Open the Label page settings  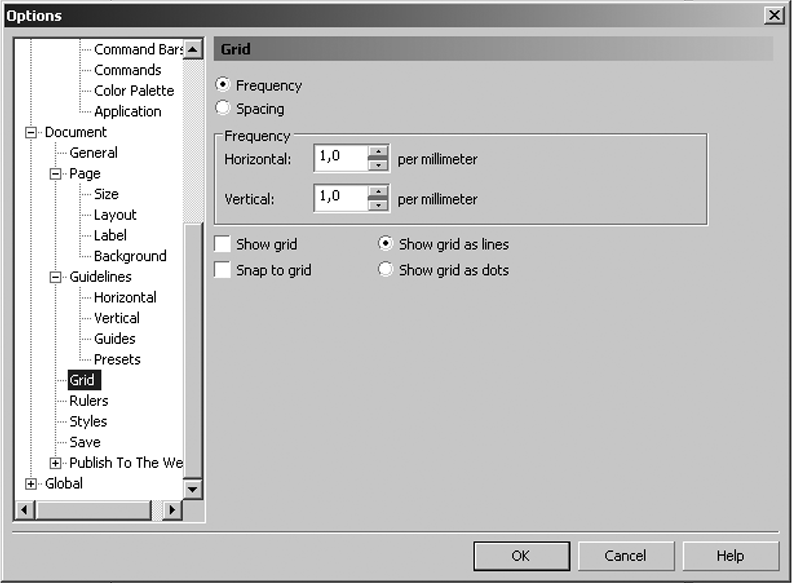[x=110, y=235]
